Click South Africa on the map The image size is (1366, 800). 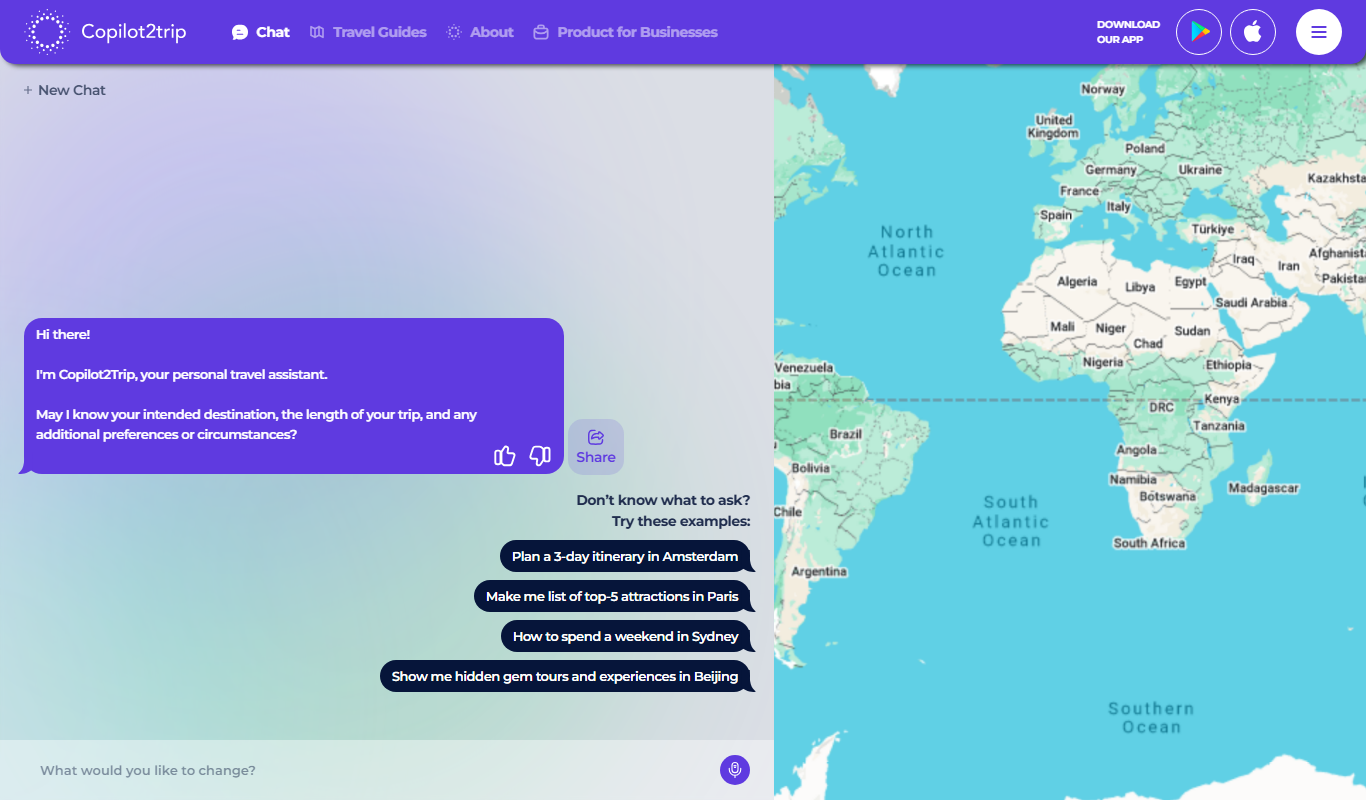point(1149,543)
